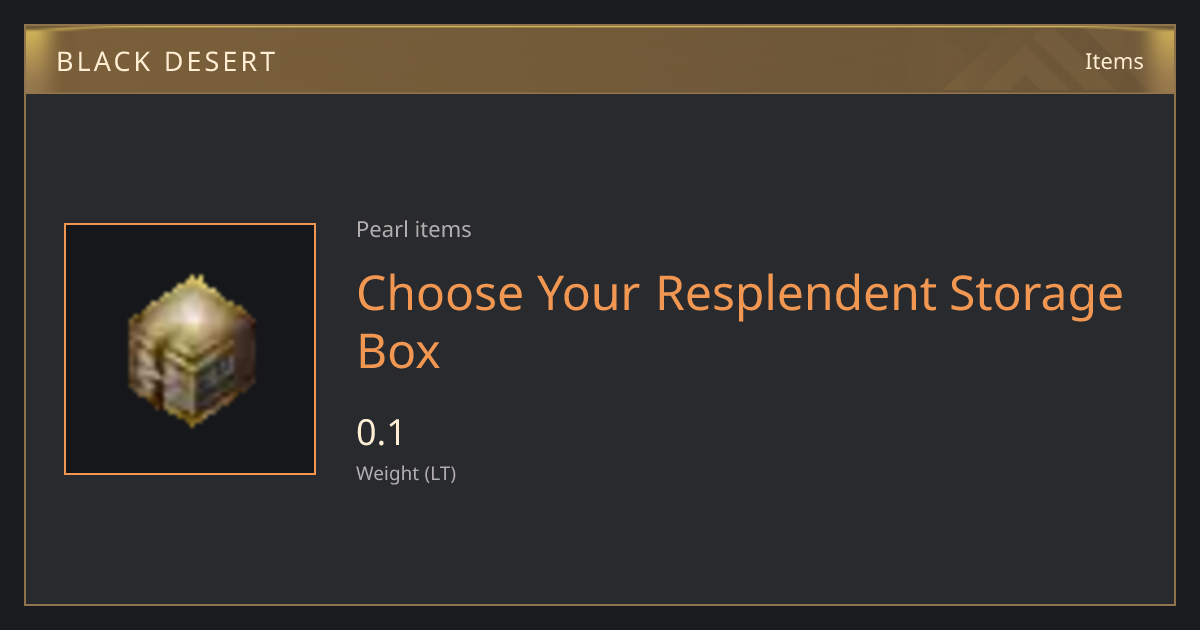Click the Choose Your Resplendent Storage heading
The image size is (1200, 630).
(740, 293)
